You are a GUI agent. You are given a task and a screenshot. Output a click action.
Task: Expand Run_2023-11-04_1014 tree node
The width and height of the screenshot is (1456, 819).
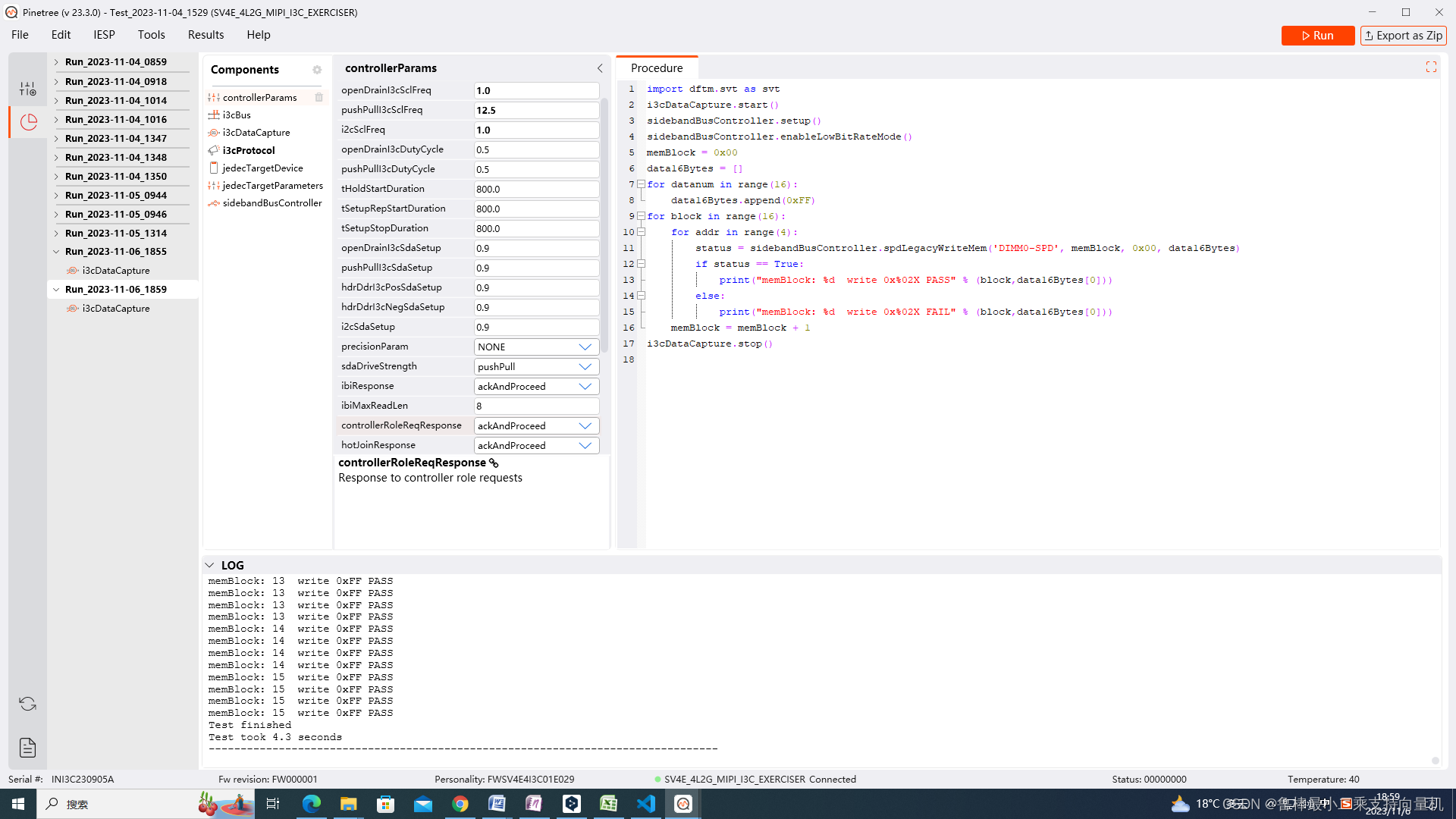pos(56,100)
